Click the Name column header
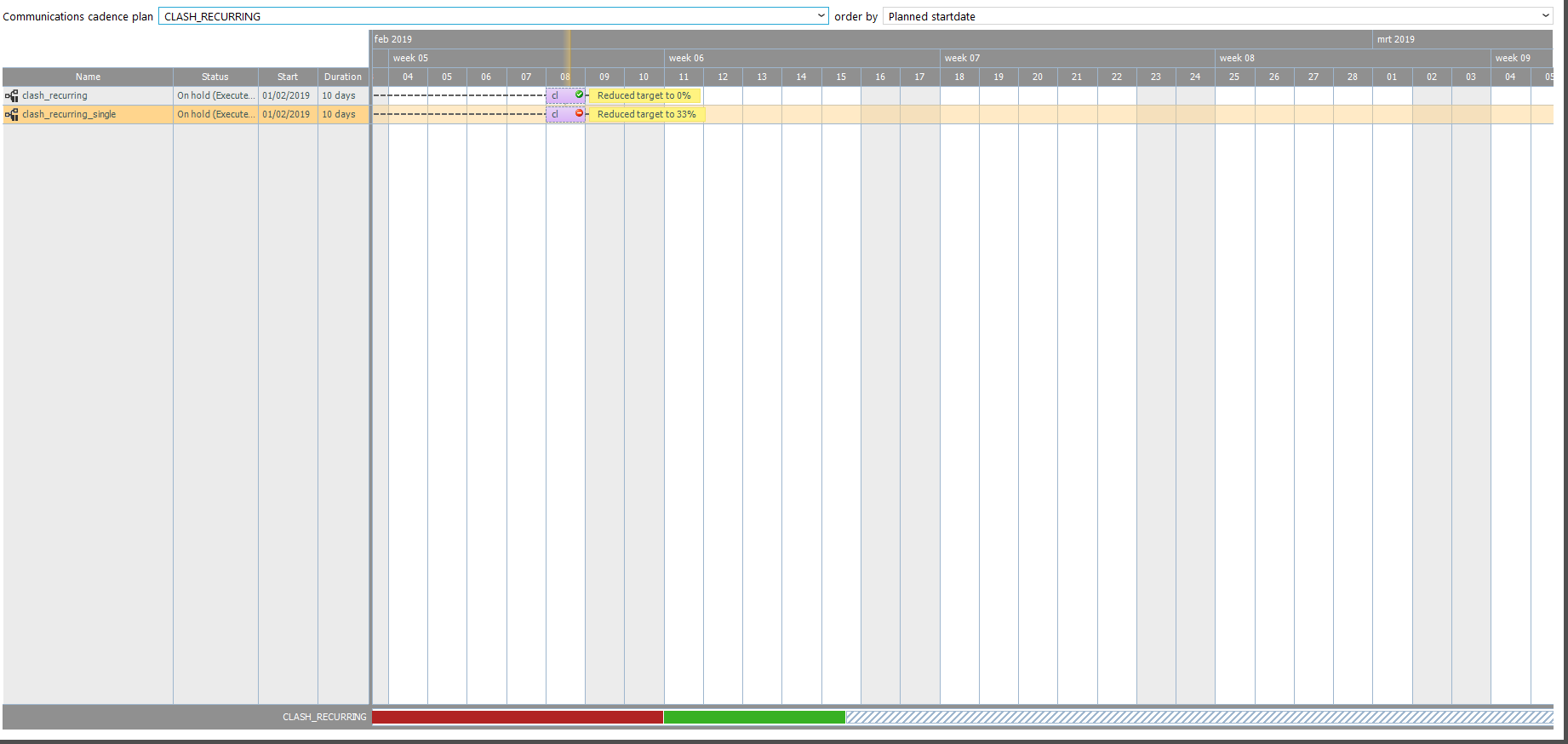 click(x=88, y=77)
